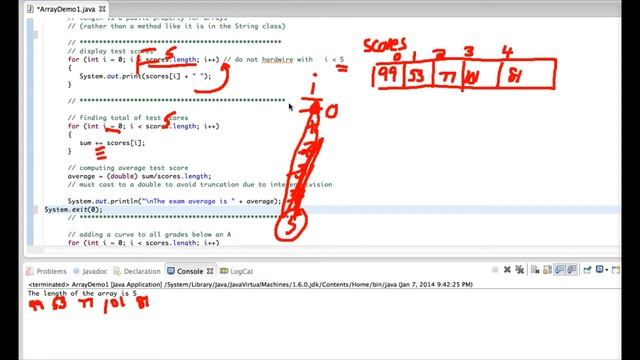Switch to the Javadoc tab
This screenshot has height=360, width=640.
pos(90,271)
